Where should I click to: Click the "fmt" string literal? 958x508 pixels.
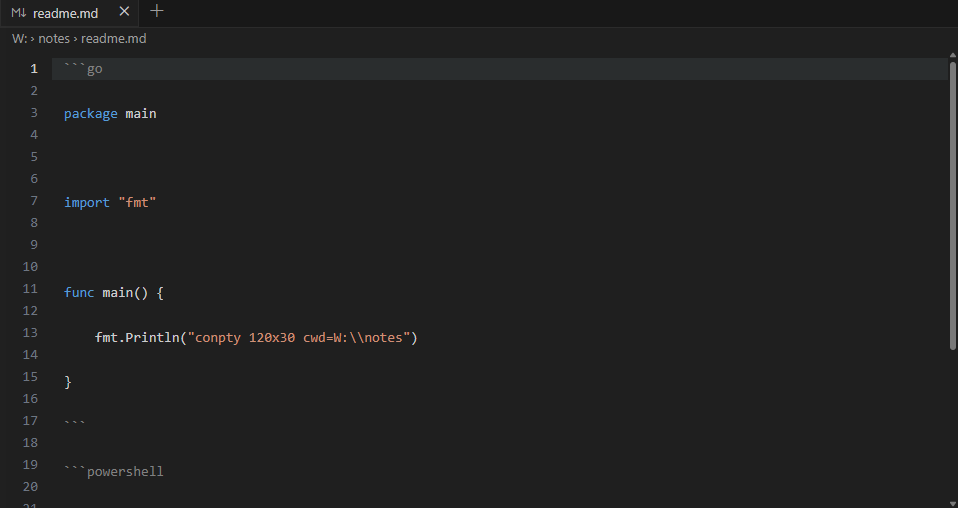[137, 202]
